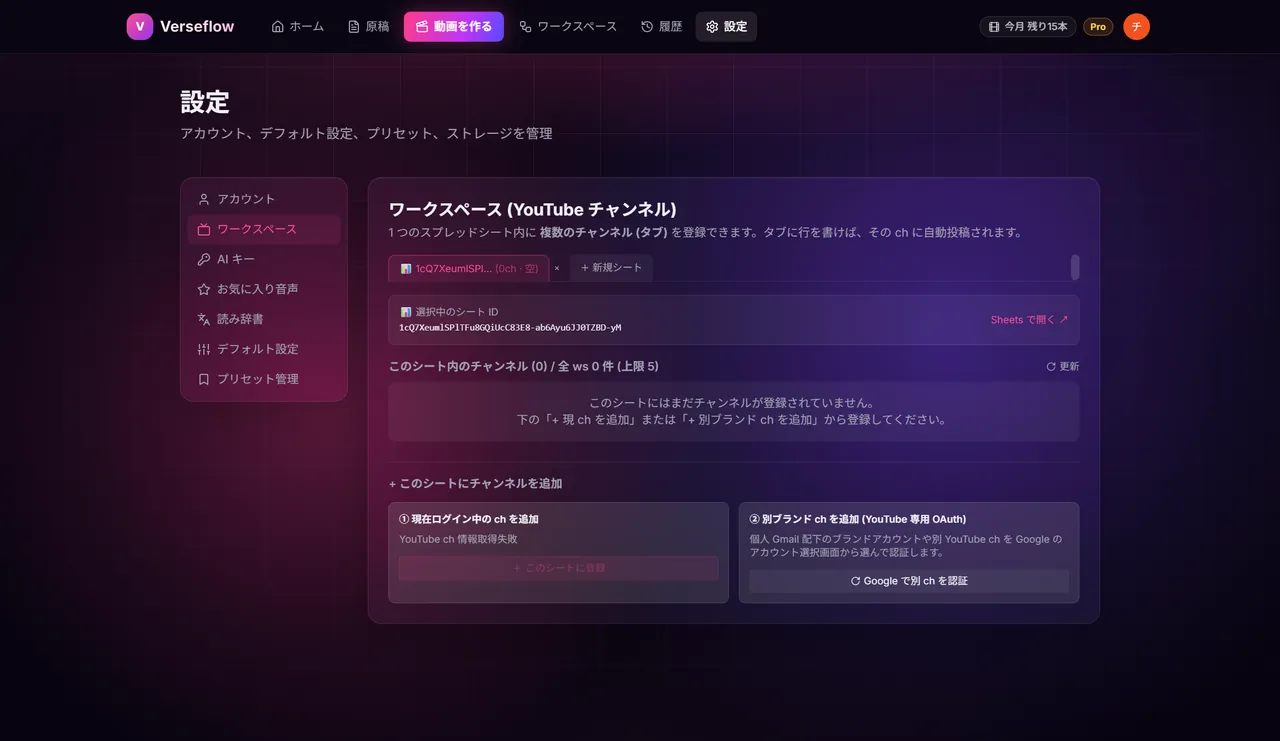The height and width of the screenshot is (741, 1280).
Task: Select the 1cQ7XeumlSPI... sheet tab
Action: coord(469,268)
